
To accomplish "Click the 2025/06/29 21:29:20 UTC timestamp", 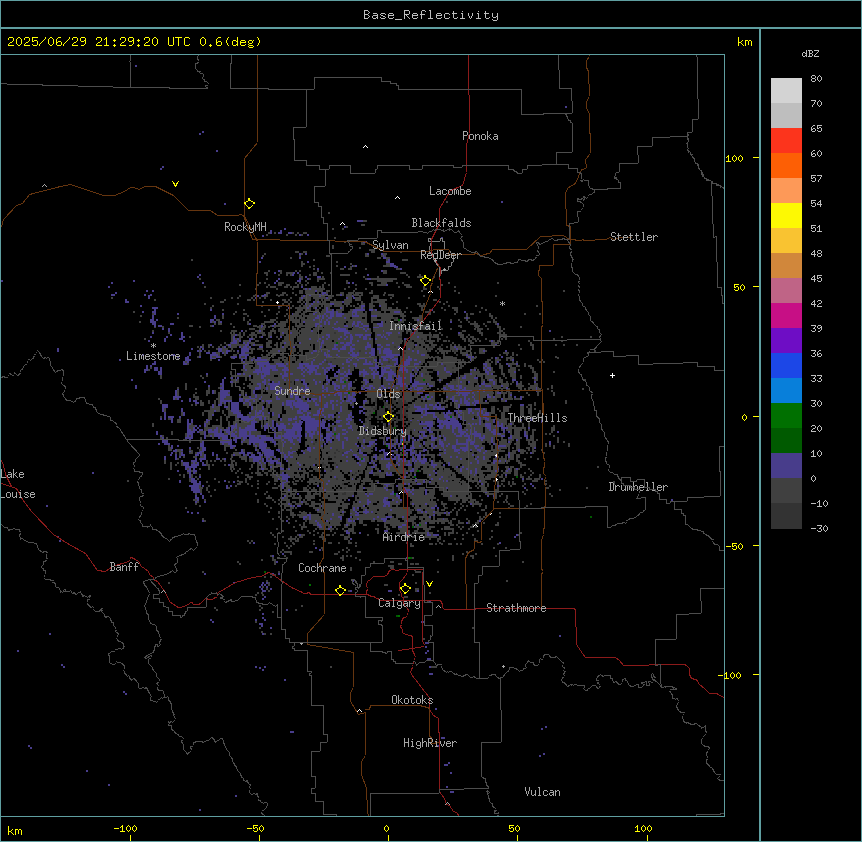I will point(99,42).
